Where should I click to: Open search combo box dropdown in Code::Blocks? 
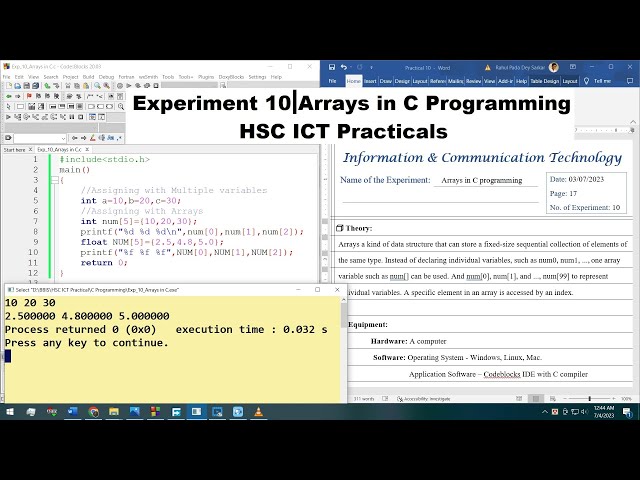click(x=63, y=138)
